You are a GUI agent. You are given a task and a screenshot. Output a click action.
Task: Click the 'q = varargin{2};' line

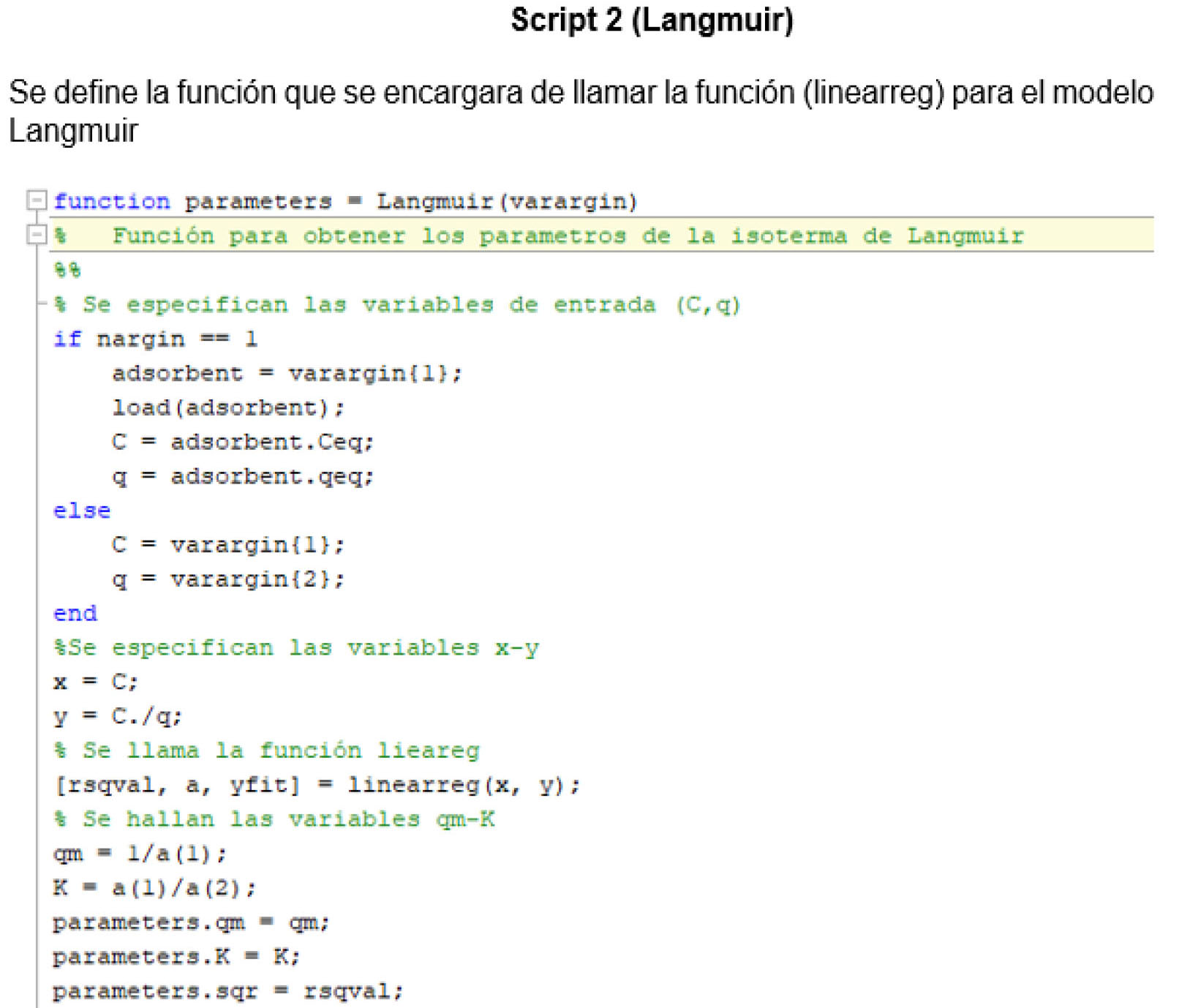(x=227, y=579)
